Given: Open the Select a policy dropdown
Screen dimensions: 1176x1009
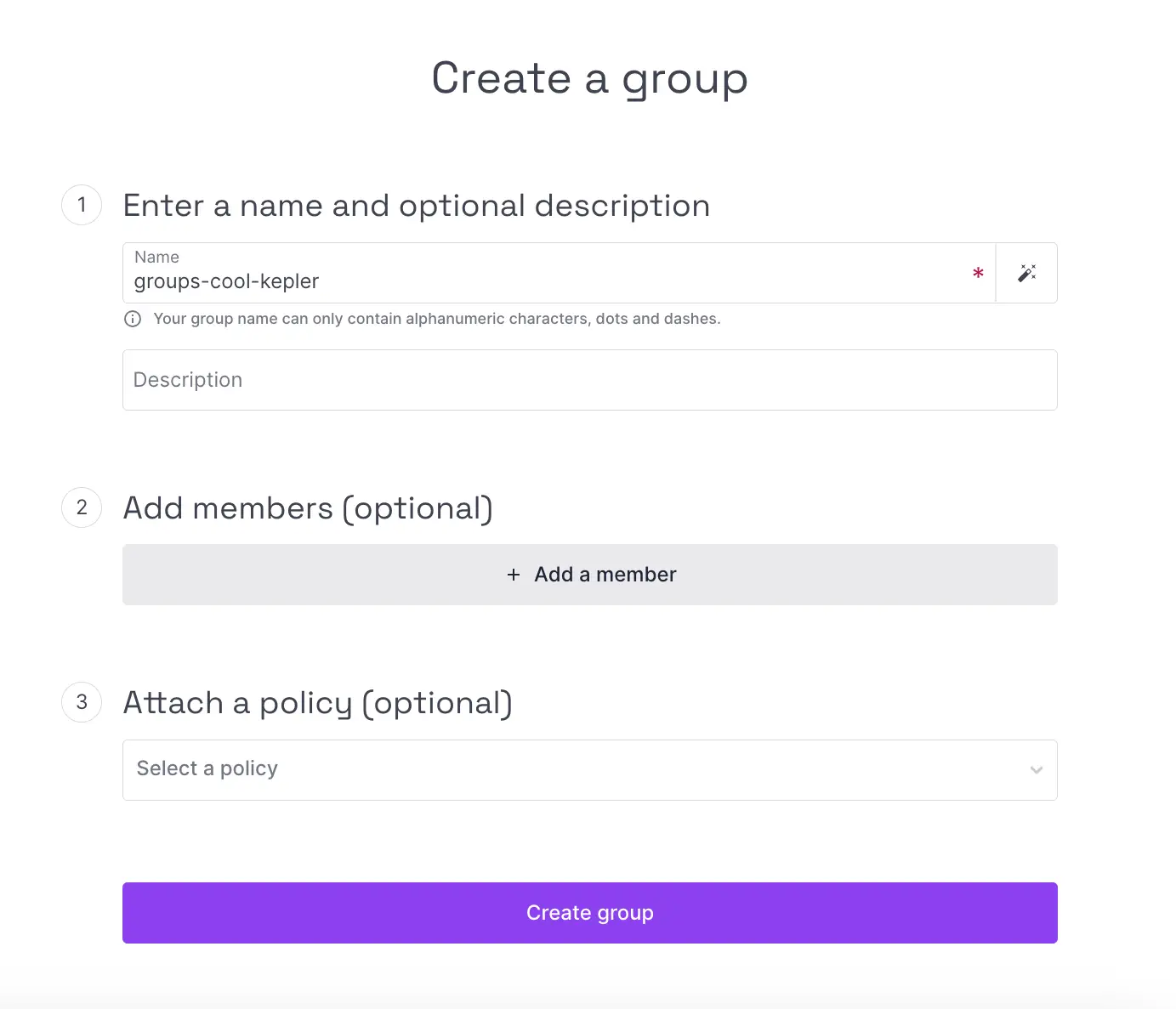Looking at the screenshot, I should 589,770.
